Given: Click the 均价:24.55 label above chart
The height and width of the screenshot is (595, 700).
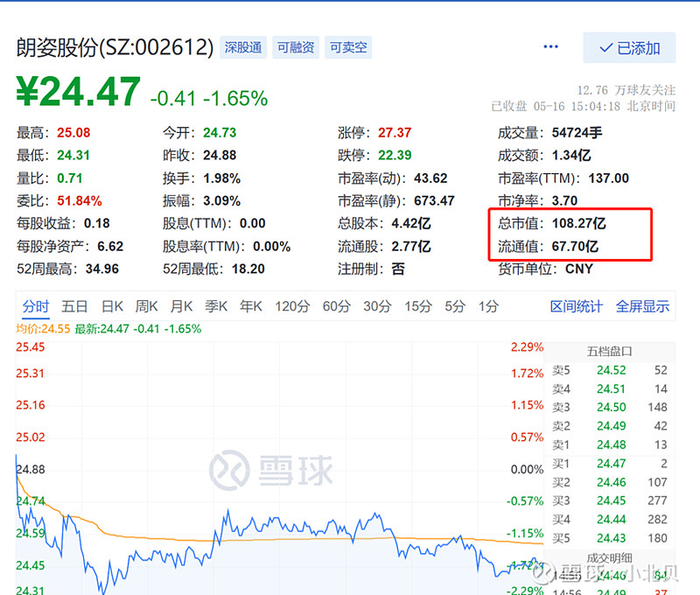Looking at the screenshot, I should [x=43, y=329].
